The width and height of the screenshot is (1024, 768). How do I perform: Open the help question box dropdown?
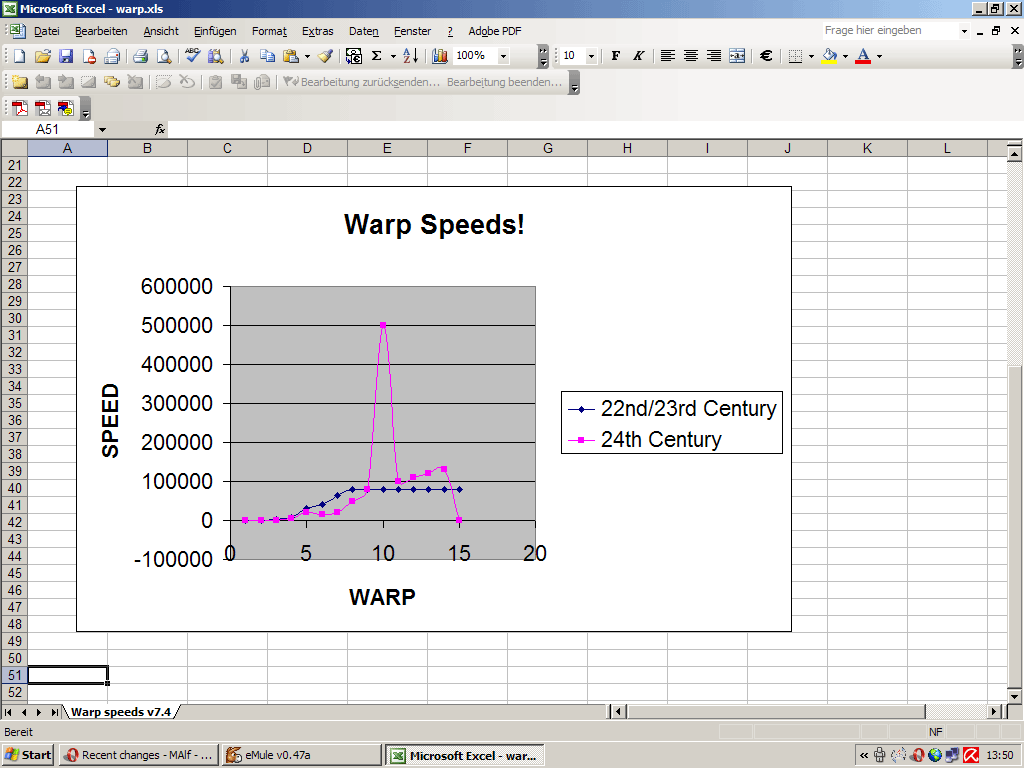click(964, 31)
